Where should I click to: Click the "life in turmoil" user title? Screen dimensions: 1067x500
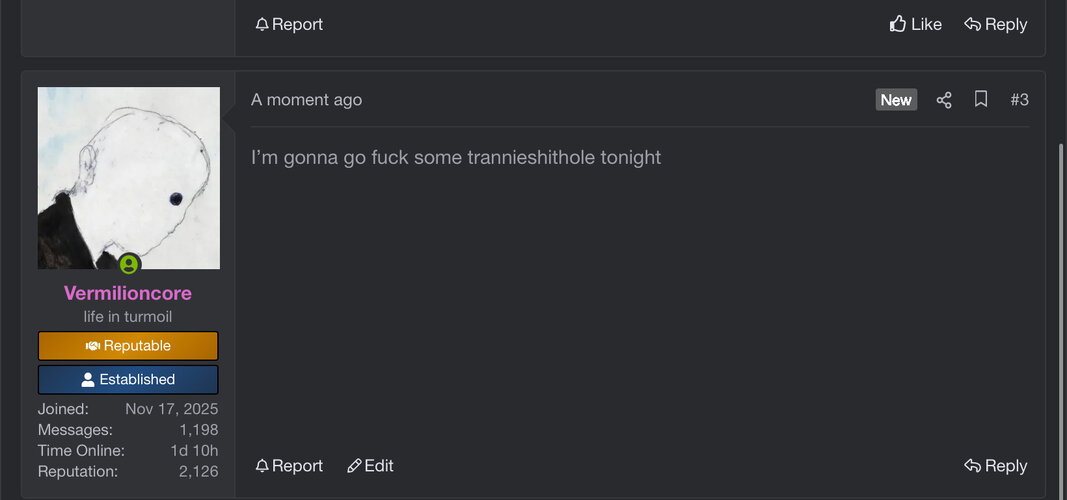coord(128,317)
